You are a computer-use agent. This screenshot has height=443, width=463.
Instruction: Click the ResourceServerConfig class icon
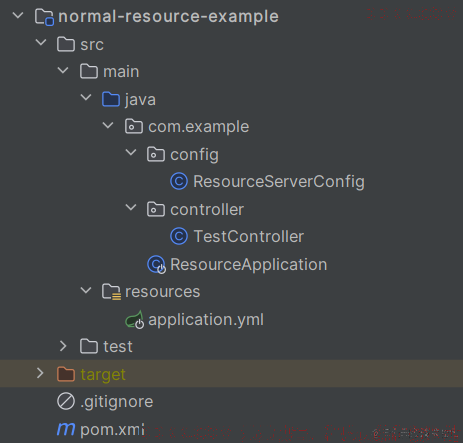(x=179, y=182)
